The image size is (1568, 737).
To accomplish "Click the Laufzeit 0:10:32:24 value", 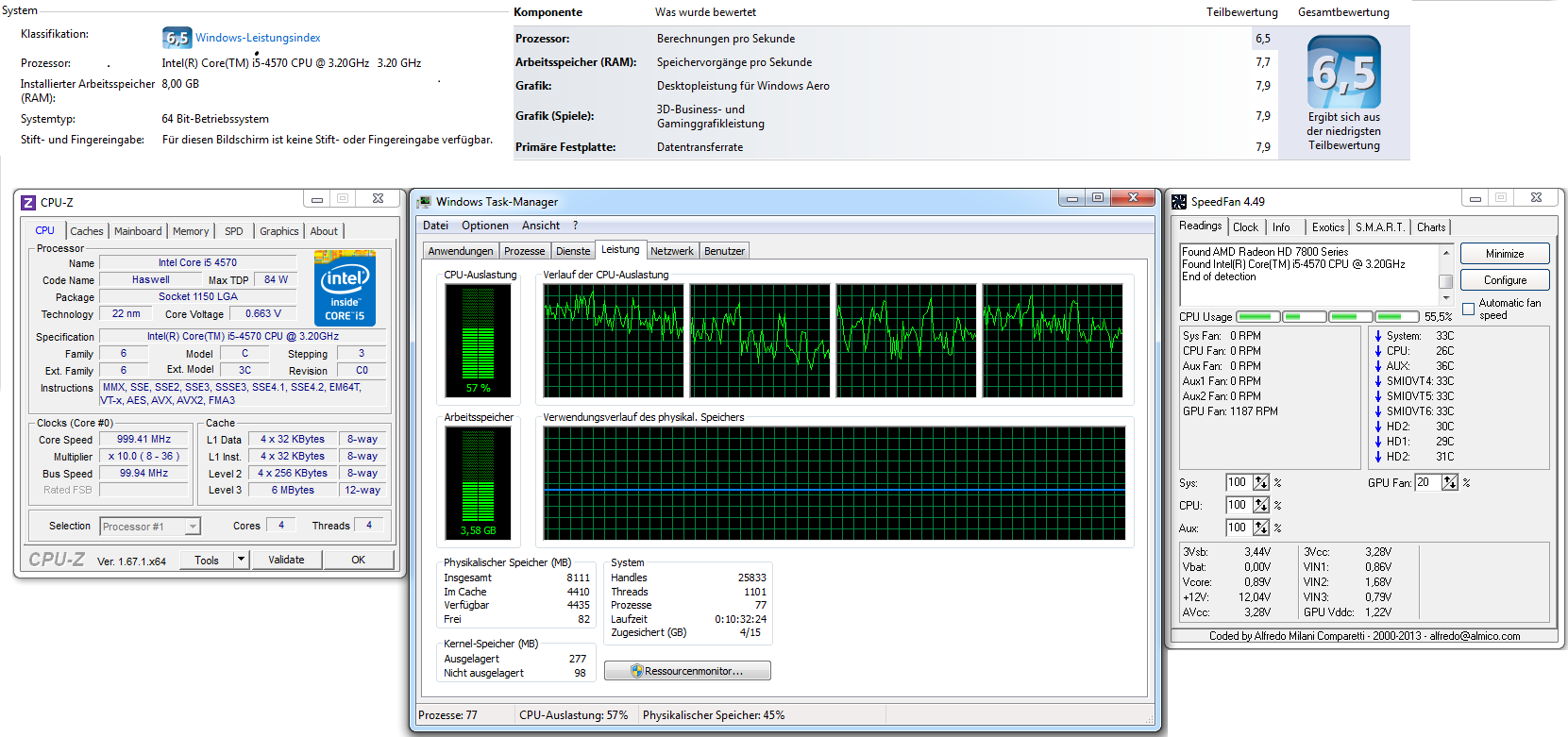I will (x=740, y=619).
